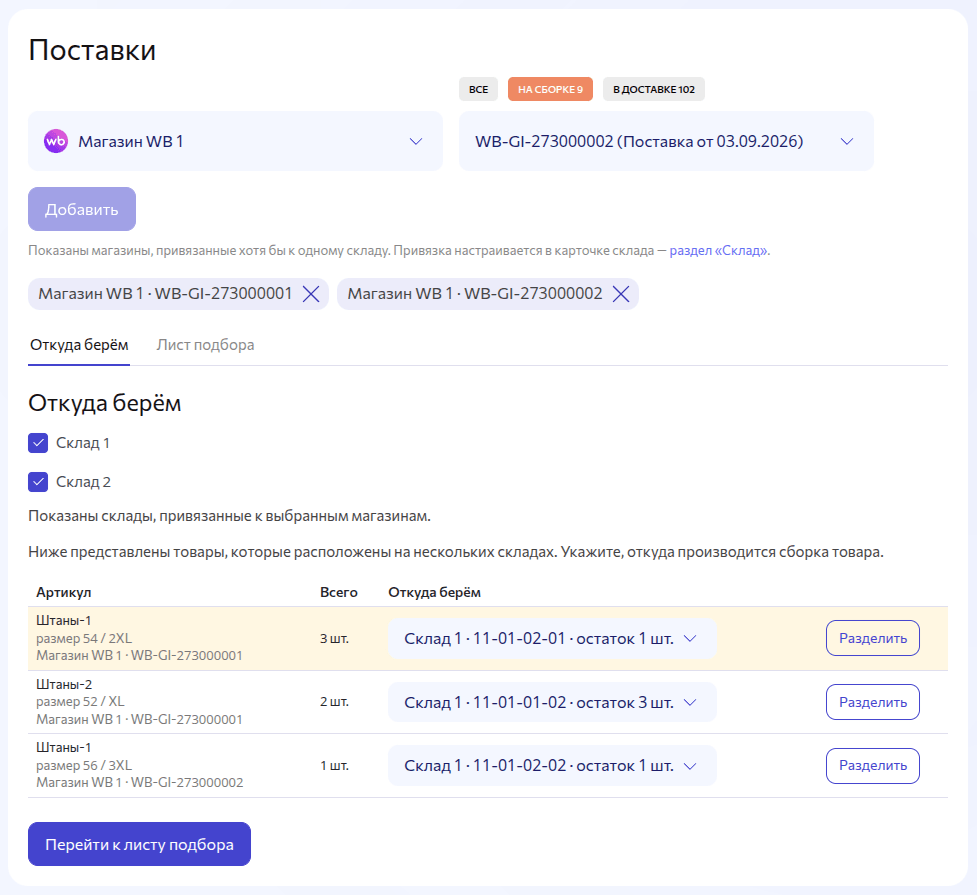The image size is (977, 895).
Task: Open the Магазин WB 1 store dropdown
Action: 236,141
